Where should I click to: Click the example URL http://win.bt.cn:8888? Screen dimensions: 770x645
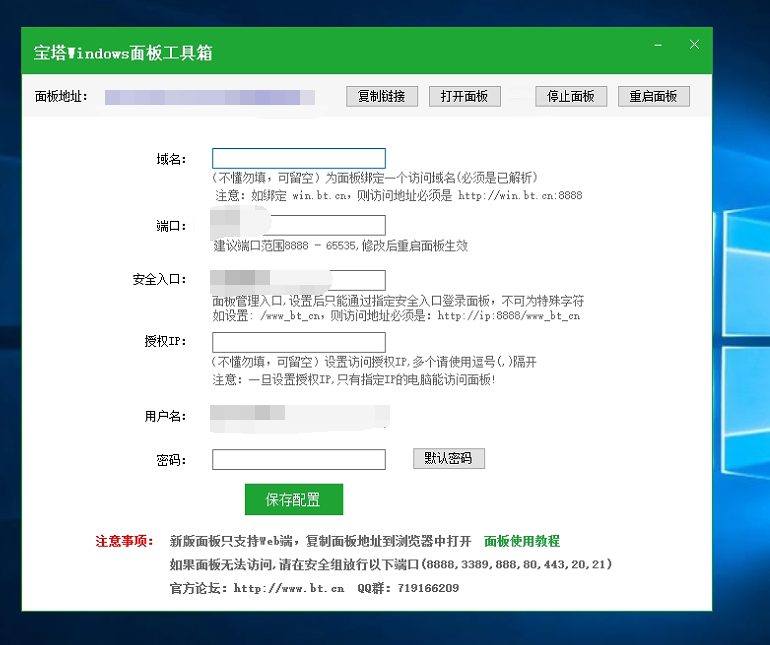pos(520,196)
